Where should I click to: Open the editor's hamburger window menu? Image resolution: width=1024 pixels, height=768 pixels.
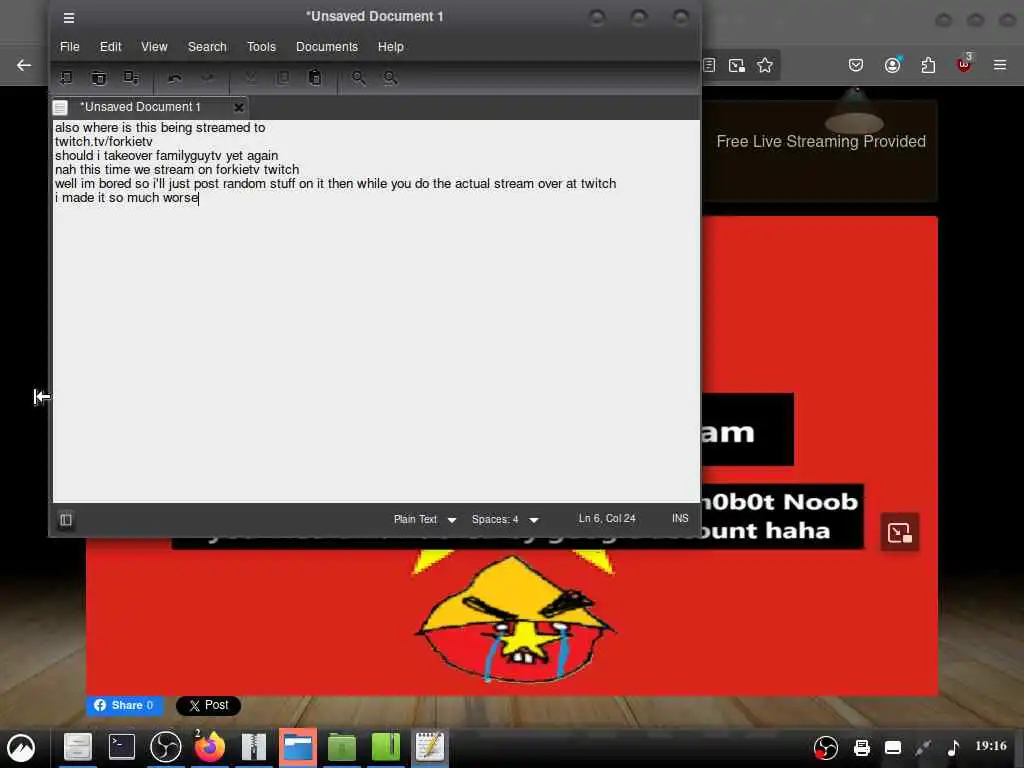(x=69, y=18)
